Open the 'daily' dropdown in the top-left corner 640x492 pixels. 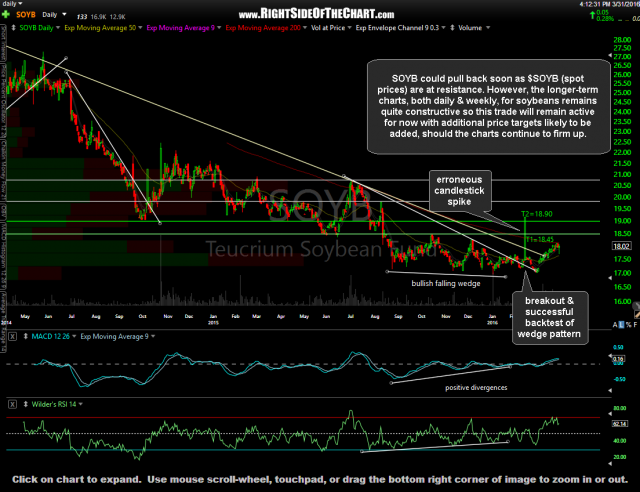pyautogui.click(x=12, y=3)
